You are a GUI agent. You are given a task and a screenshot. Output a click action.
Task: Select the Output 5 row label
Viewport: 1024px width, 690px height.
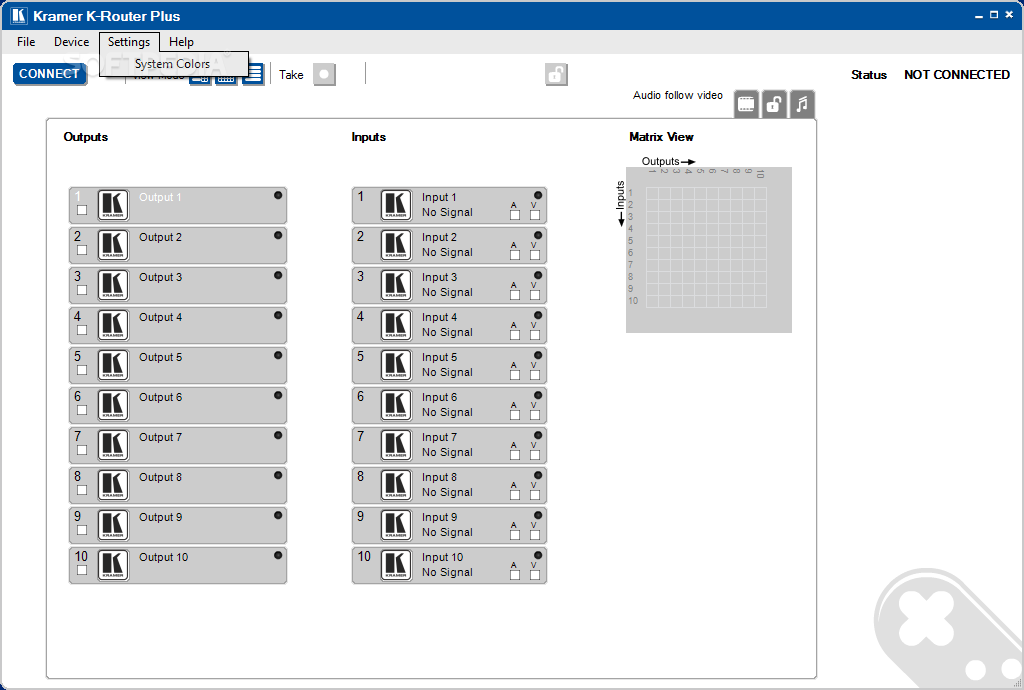[x=160, y=357]
